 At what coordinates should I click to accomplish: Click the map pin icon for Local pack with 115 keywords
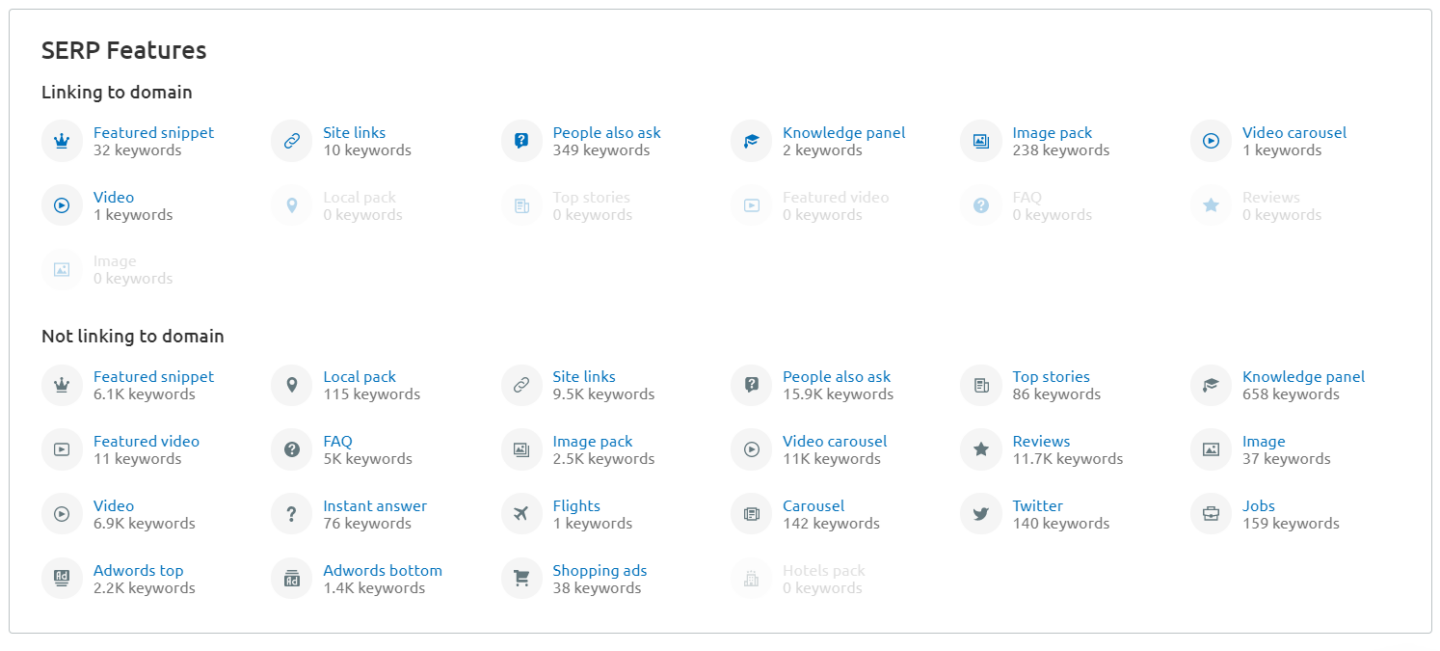point(291,385)
